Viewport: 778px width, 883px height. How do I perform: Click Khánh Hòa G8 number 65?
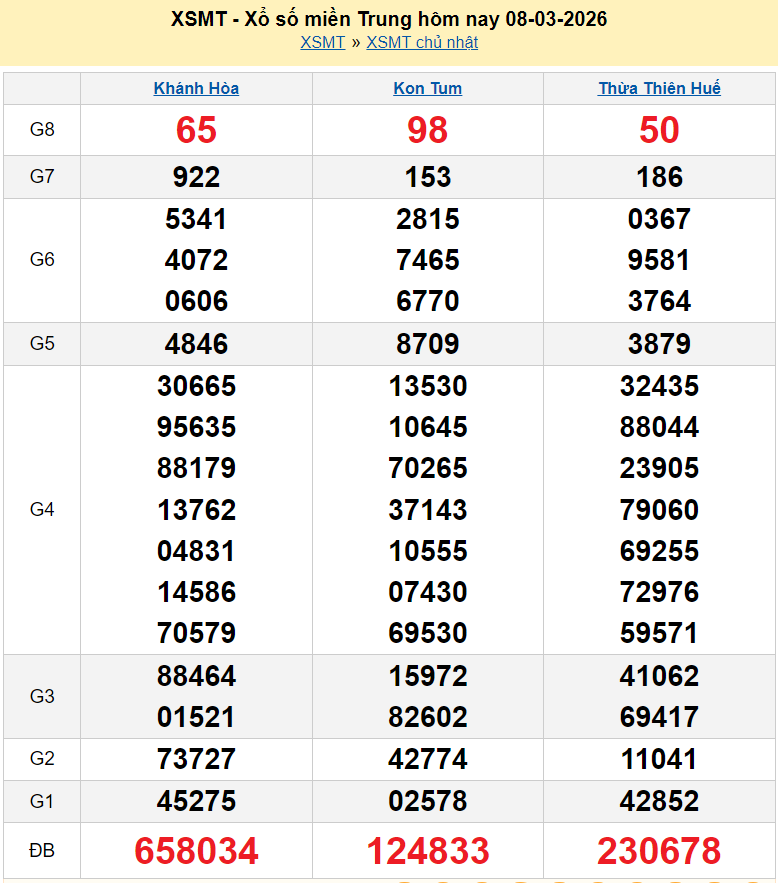point(196,130)
